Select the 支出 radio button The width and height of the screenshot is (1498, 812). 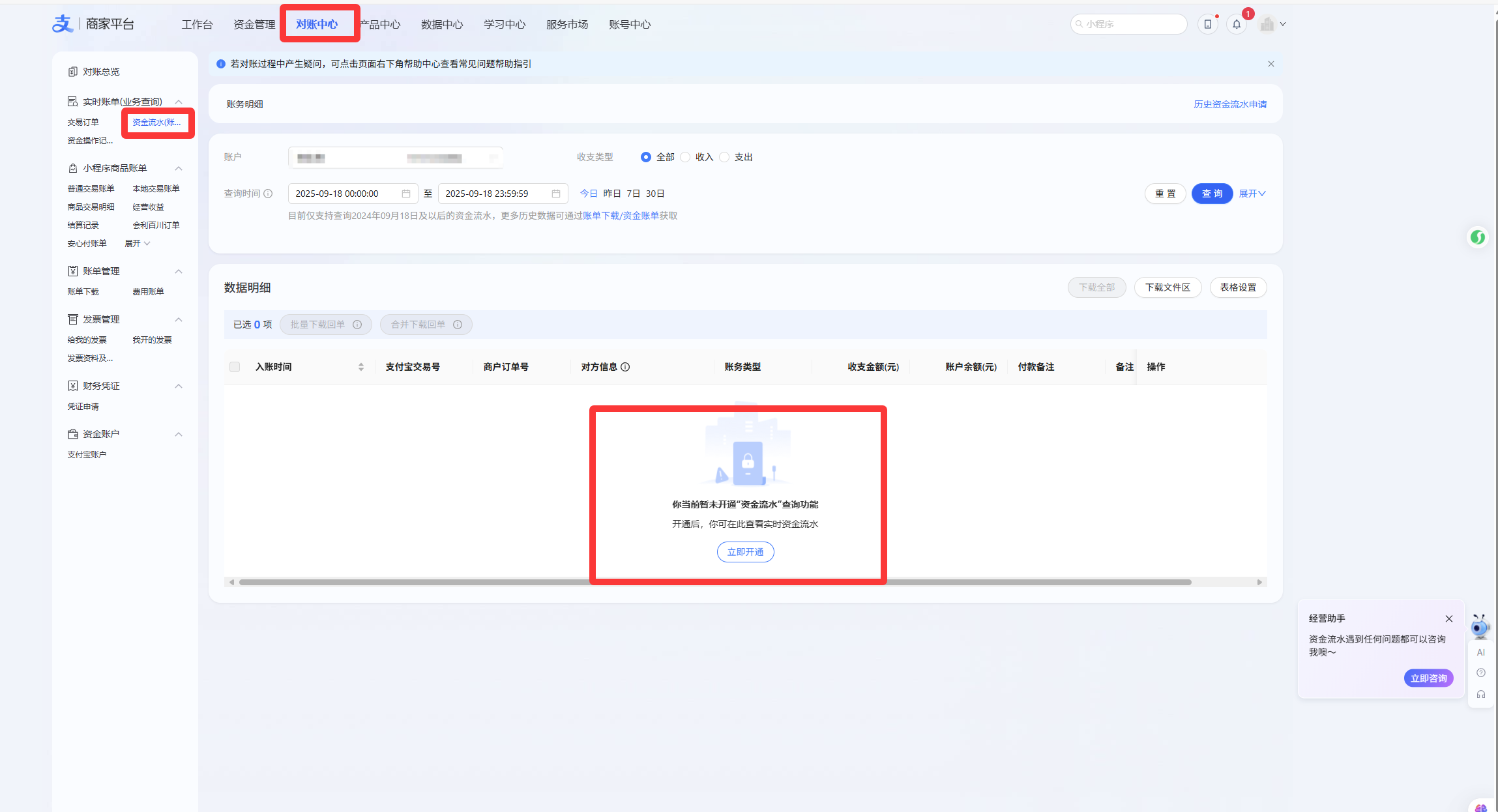click(724, 157)
